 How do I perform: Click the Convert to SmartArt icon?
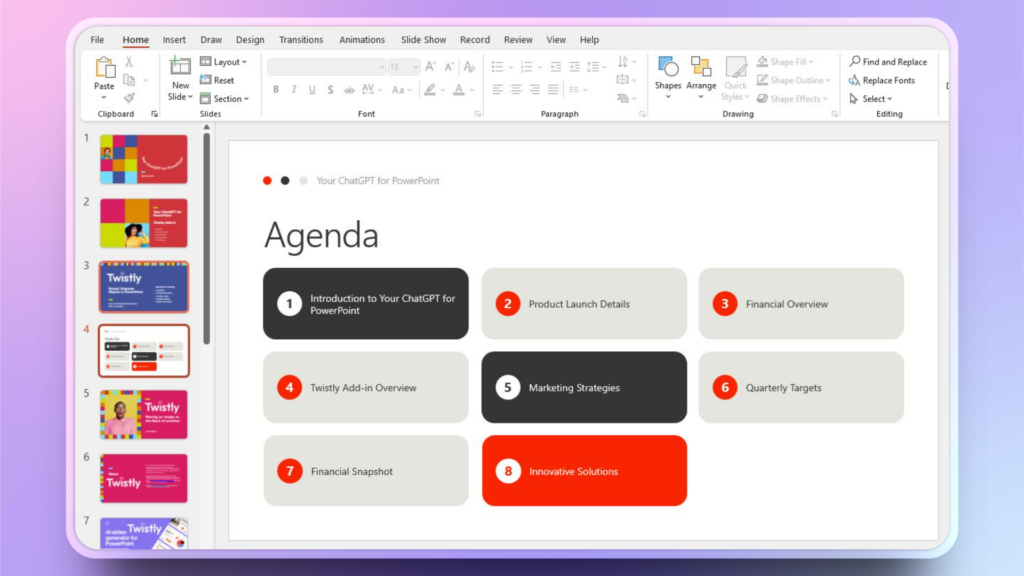(623, 98)
